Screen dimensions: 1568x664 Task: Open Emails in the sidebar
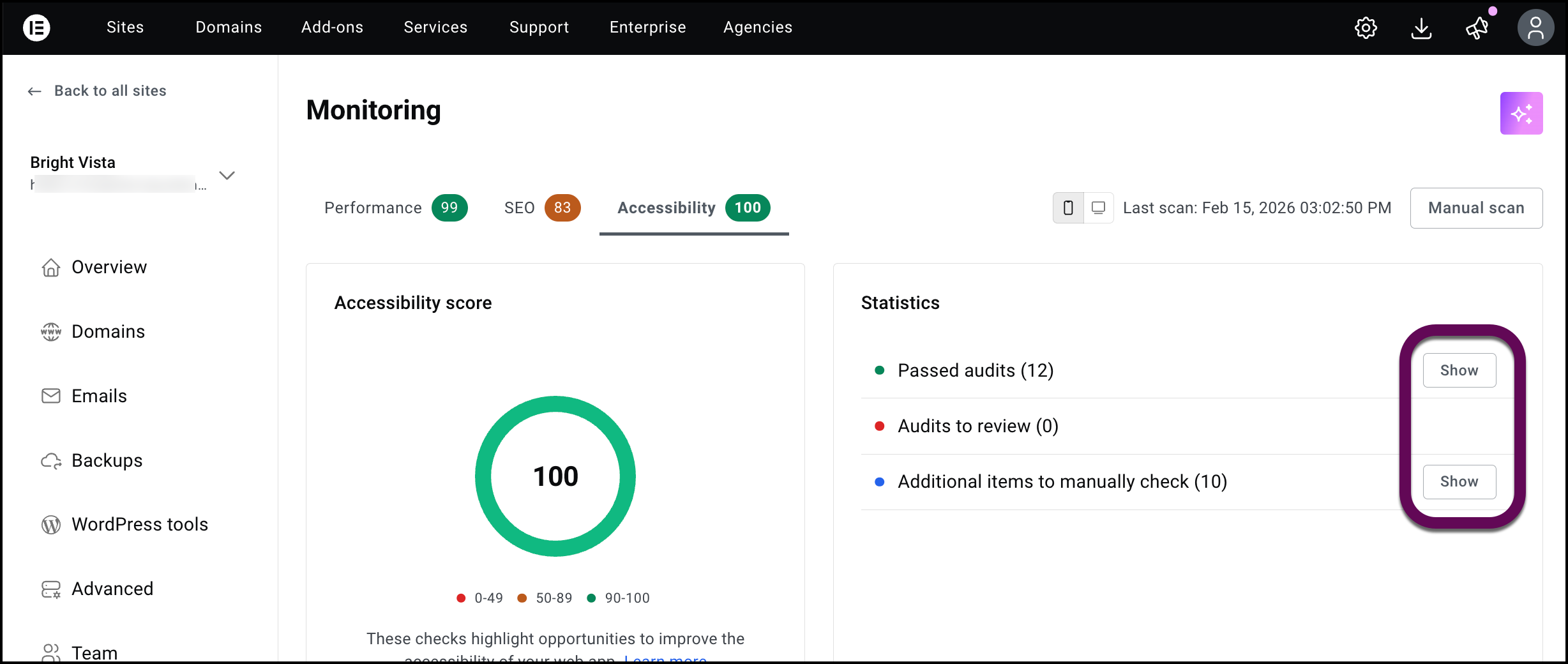pos(99,396)
